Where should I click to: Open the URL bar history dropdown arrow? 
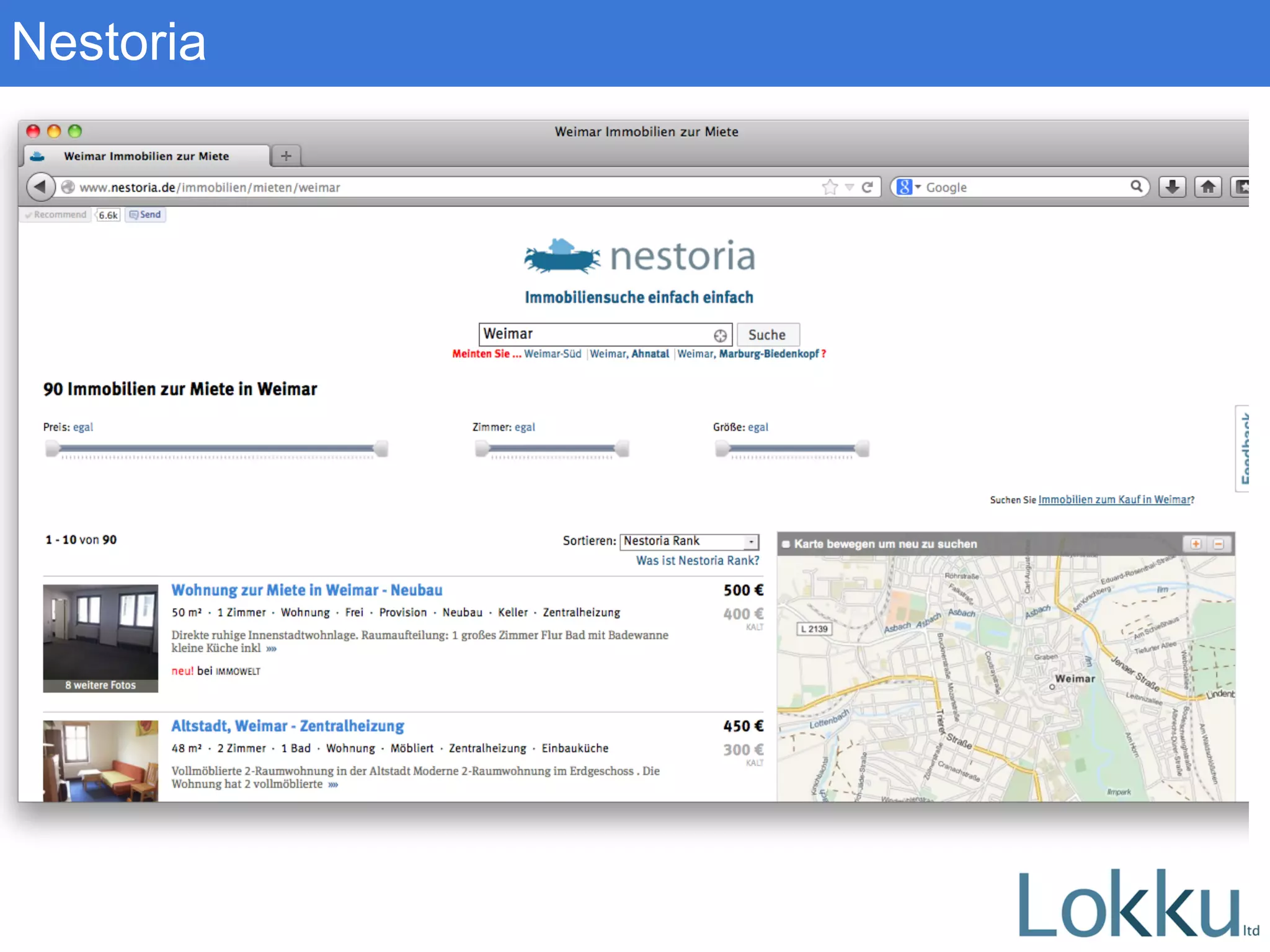coord(850,187)
